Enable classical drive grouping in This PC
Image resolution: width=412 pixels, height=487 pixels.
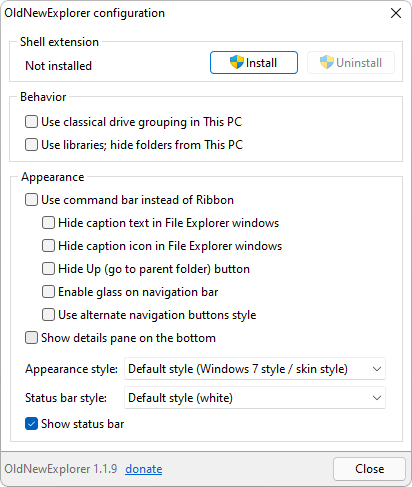click(31, 122)
